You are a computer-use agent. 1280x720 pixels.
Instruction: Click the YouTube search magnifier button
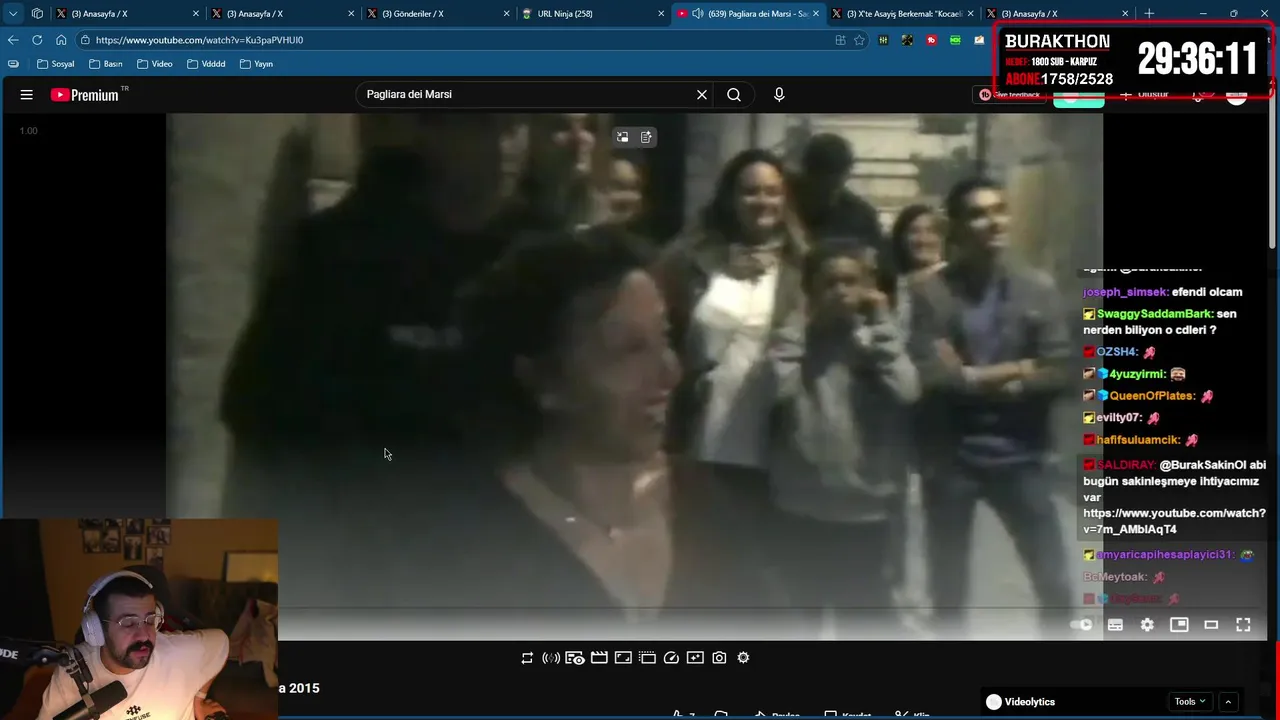pyautogui.click(x=734, y=95)
